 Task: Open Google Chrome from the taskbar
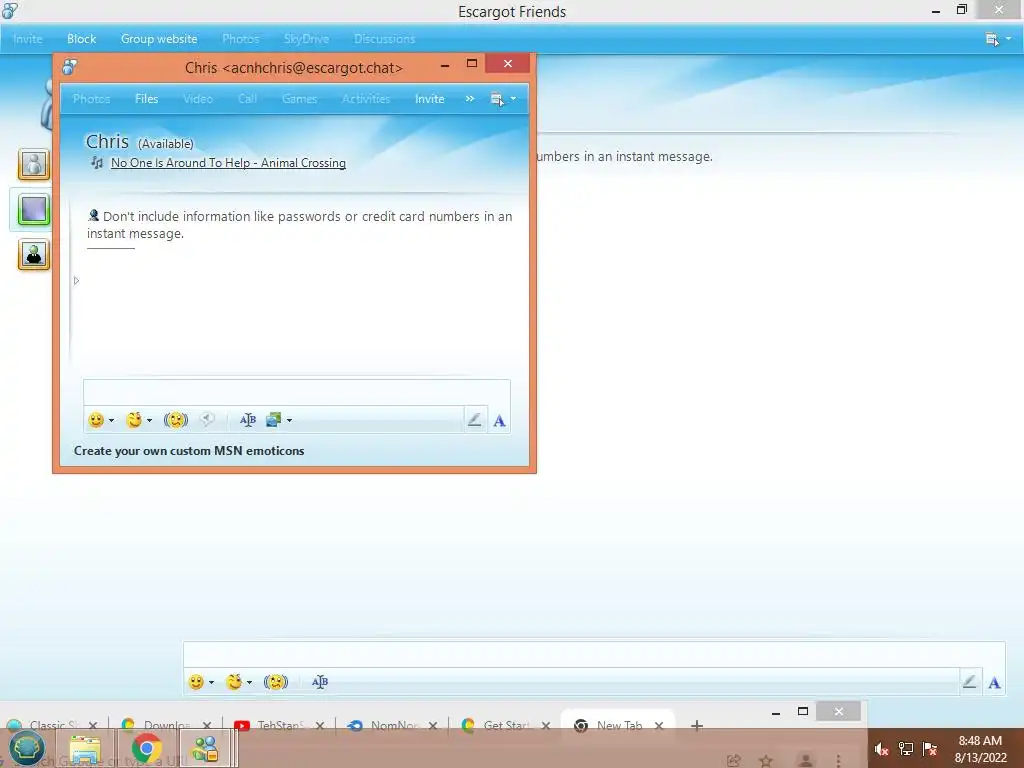coord(146,749)
